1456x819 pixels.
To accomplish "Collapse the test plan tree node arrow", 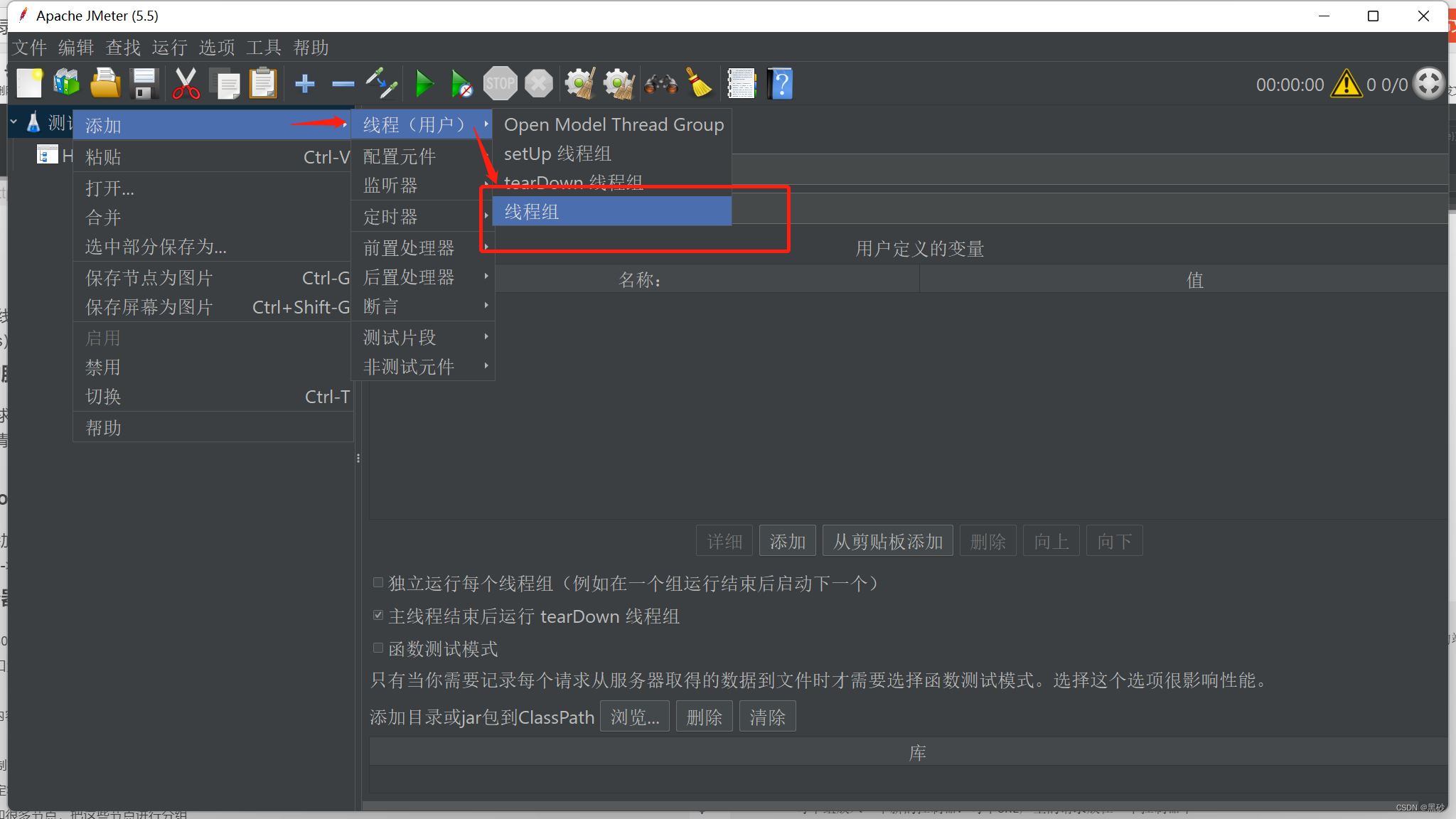I will (x=14, y=122).
